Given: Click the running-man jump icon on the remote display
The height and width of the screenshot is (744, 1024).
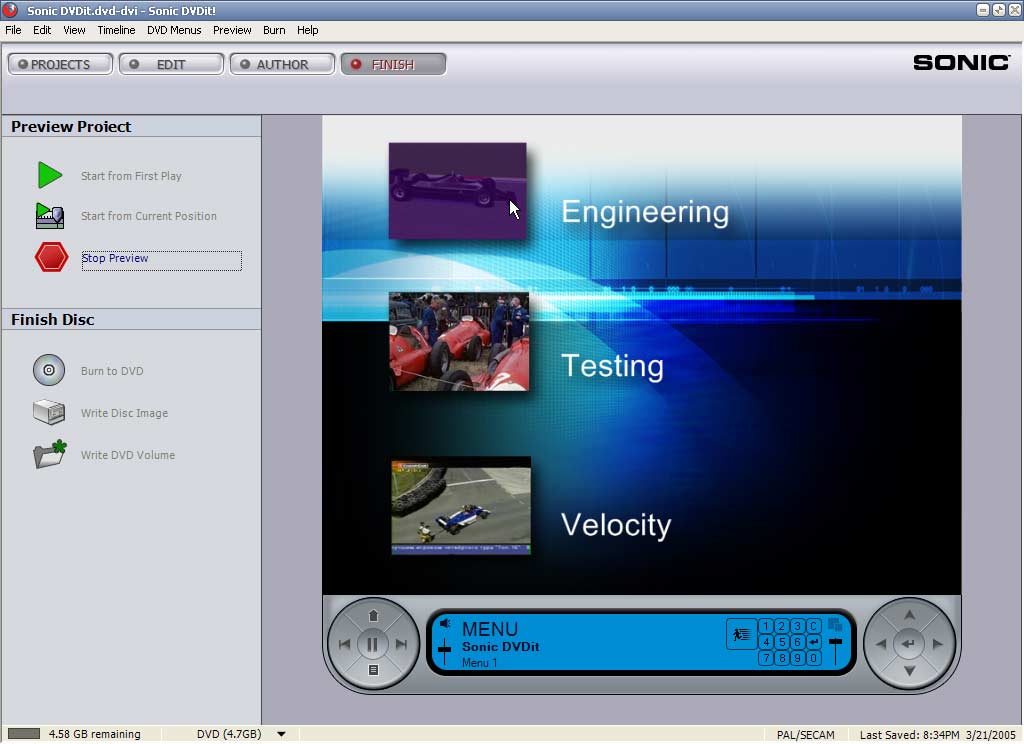Looking at the screenshot, I should tap(741, 634).
